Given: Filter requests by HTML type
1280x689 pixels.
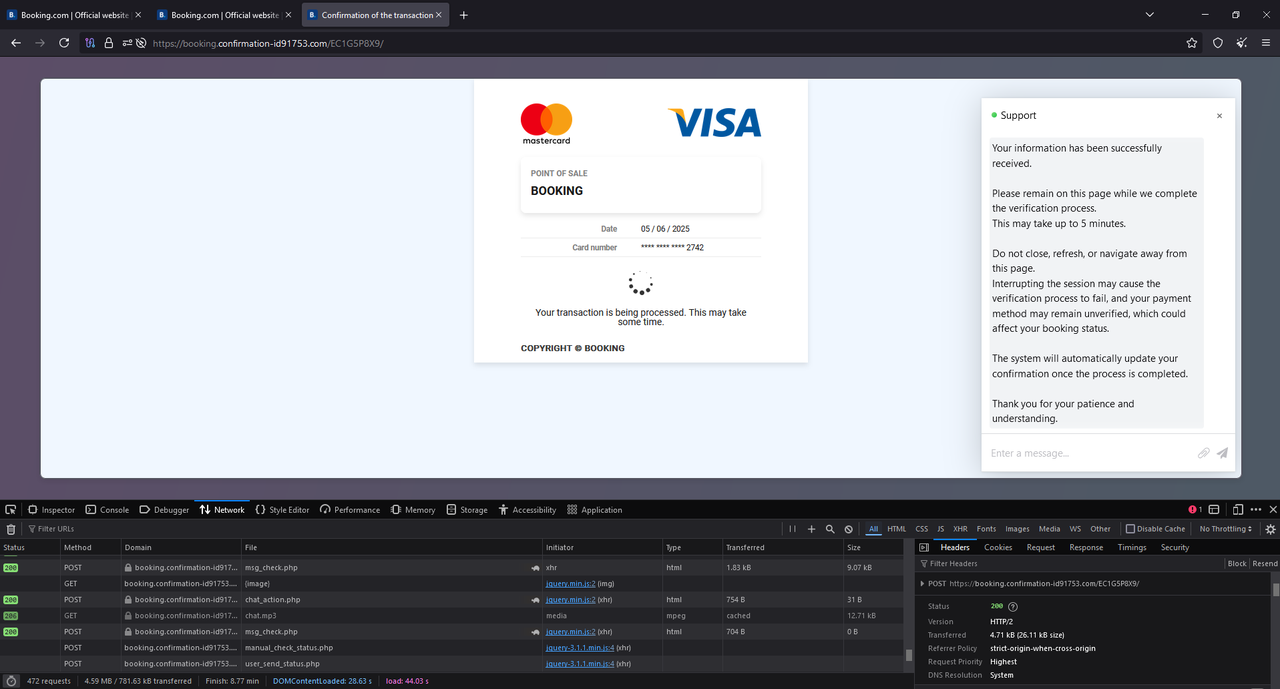Looking at the screenshot, I should point(897,529).
